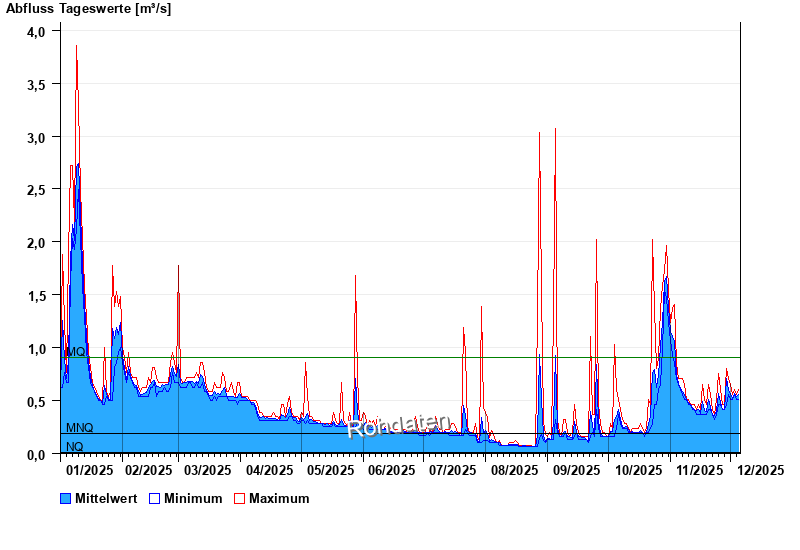800x550 pixels.
Task: Click the 3,5 y-axis value
Action: coord(36,85)
